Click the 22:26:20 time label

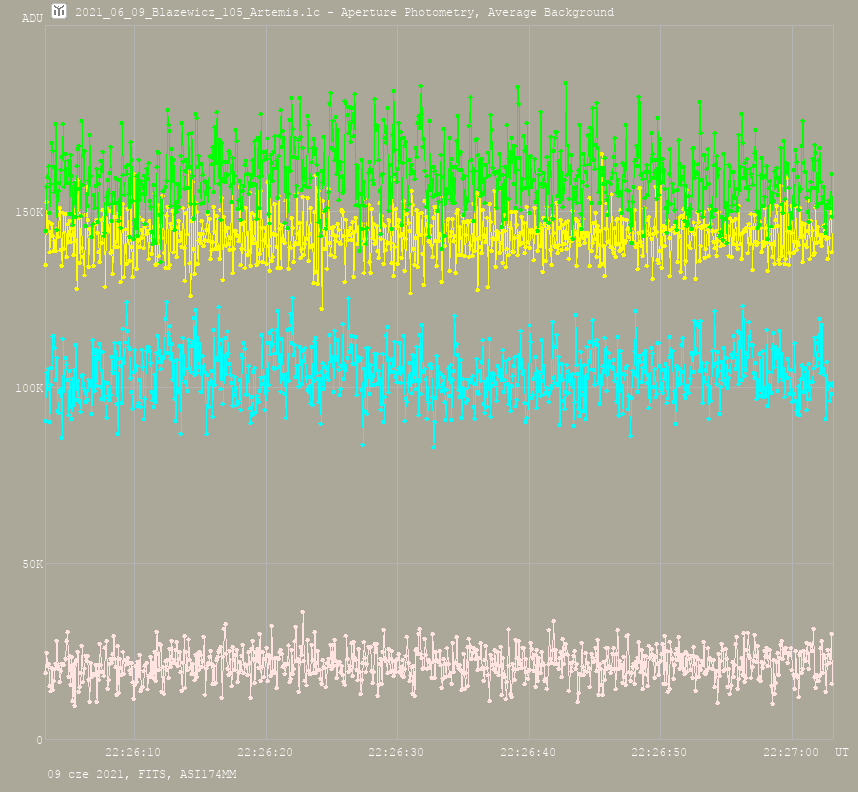point(265,752)
